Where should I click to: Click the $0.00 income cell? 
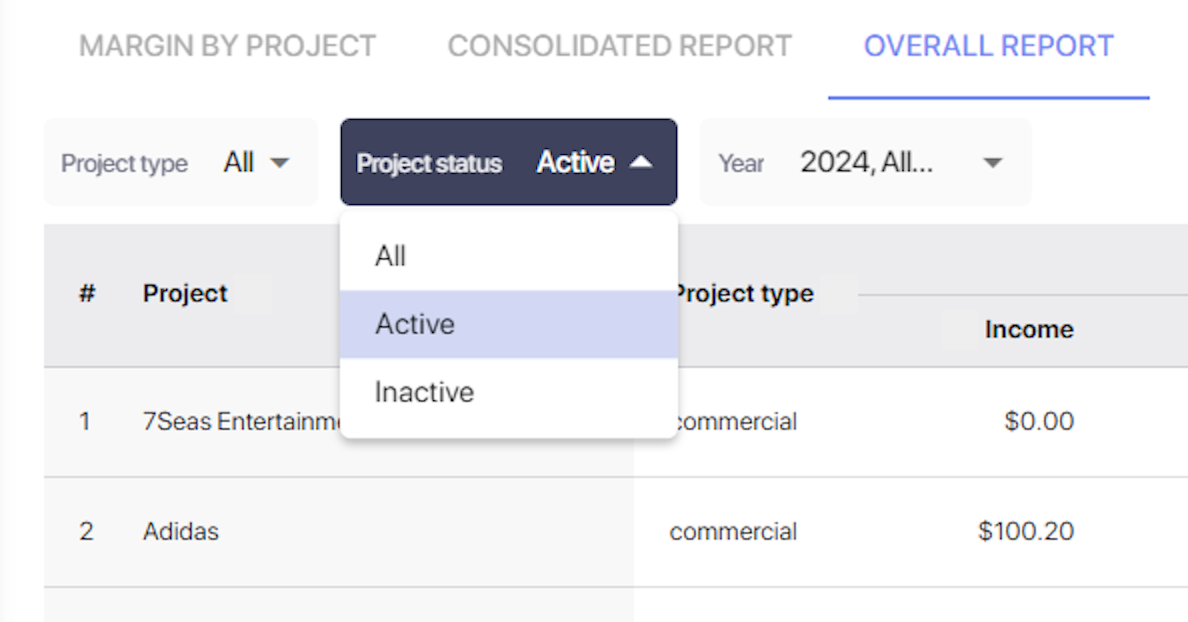tap(1039, 421)
